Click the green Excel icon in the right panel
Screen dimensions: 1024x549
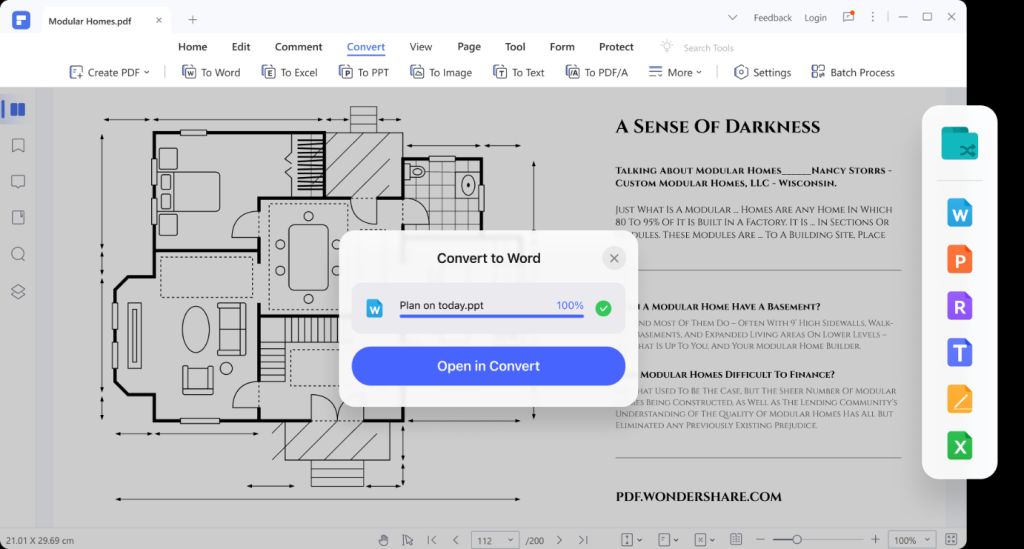[x=960, y=446]
